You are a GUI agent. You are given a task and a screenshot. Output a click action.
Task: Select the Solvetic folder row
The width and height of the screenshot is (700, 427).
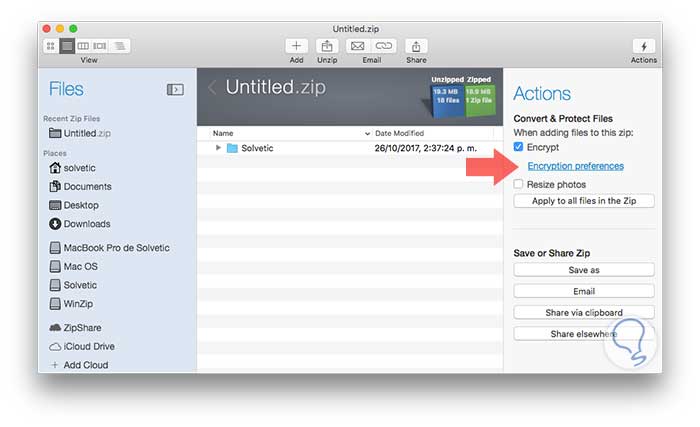click(350, 148)
